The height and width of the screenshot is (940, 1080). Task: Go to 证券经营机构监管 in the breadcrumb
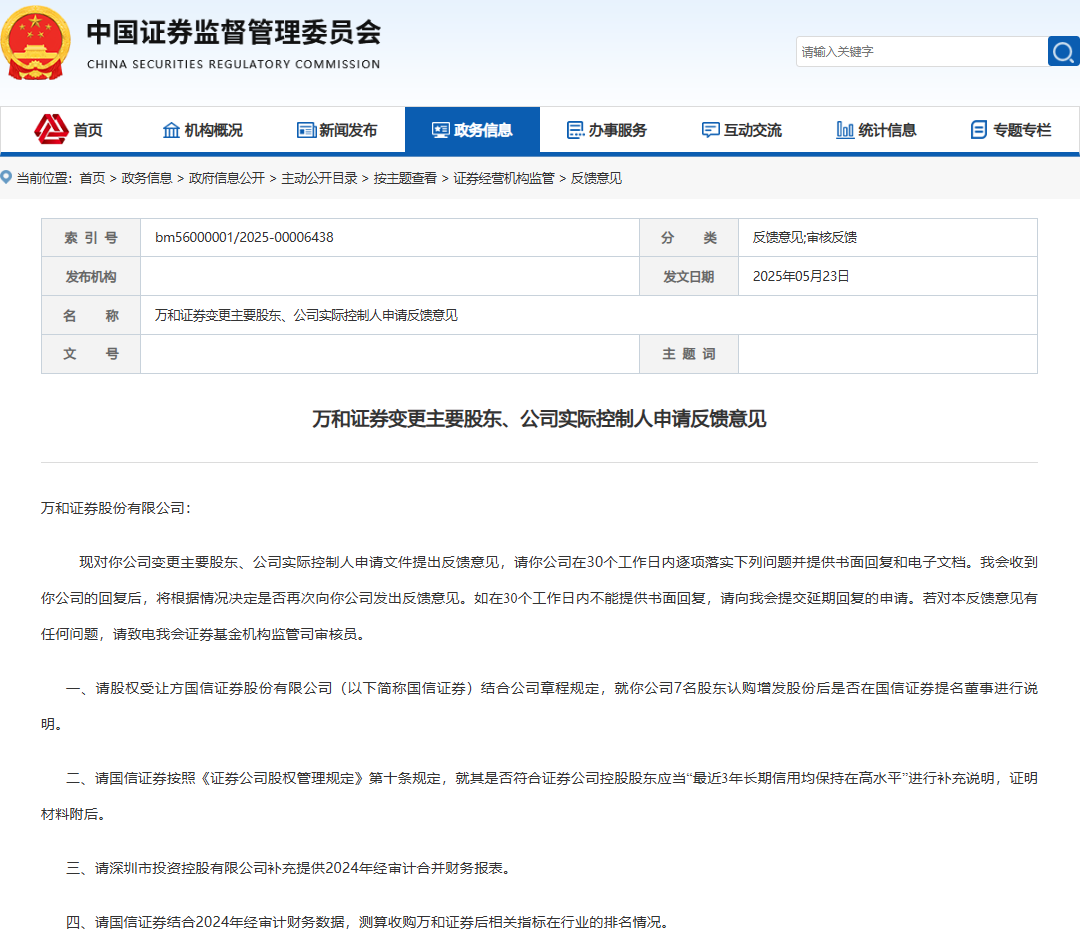[x=503, y=178]
